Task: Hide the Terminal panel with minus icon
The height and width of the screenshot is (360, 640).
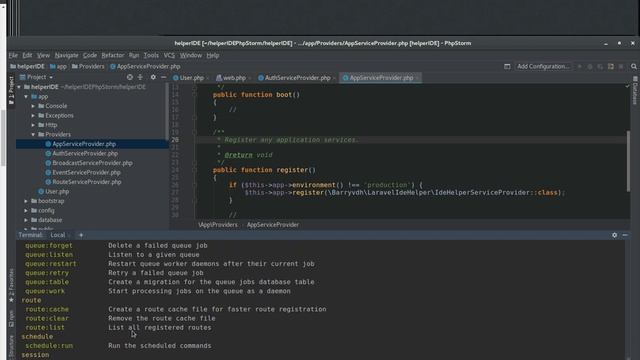Action: pyautogui.click(x=625, y=235)
